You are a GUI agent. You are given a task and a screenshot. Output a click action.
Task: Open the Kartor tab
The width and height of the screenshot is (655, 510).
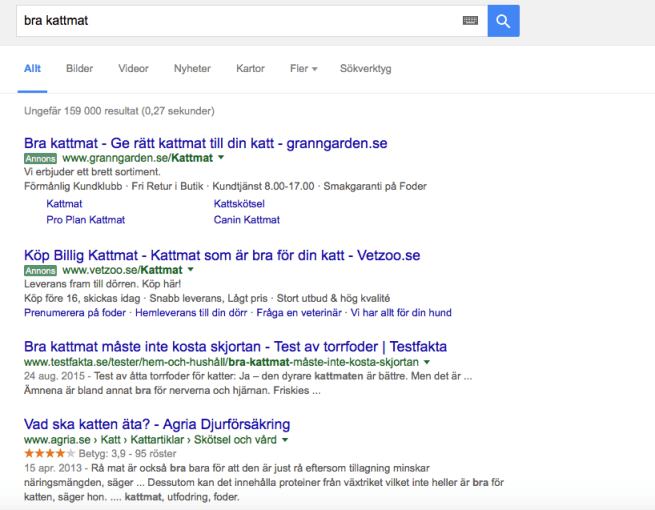pos(250,69)
